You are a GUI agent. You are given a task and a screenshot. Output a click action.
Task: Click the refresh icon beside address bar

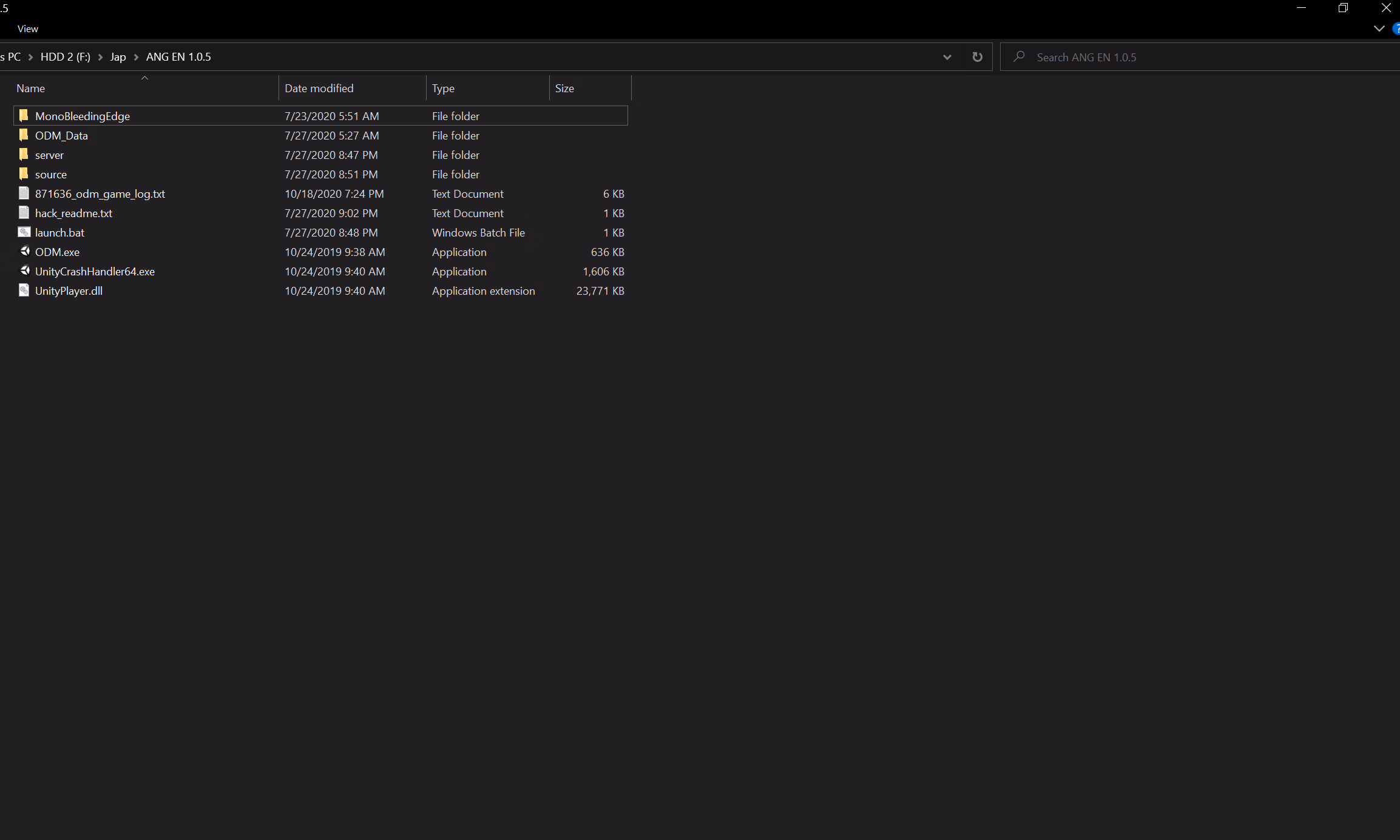[977, 57]
